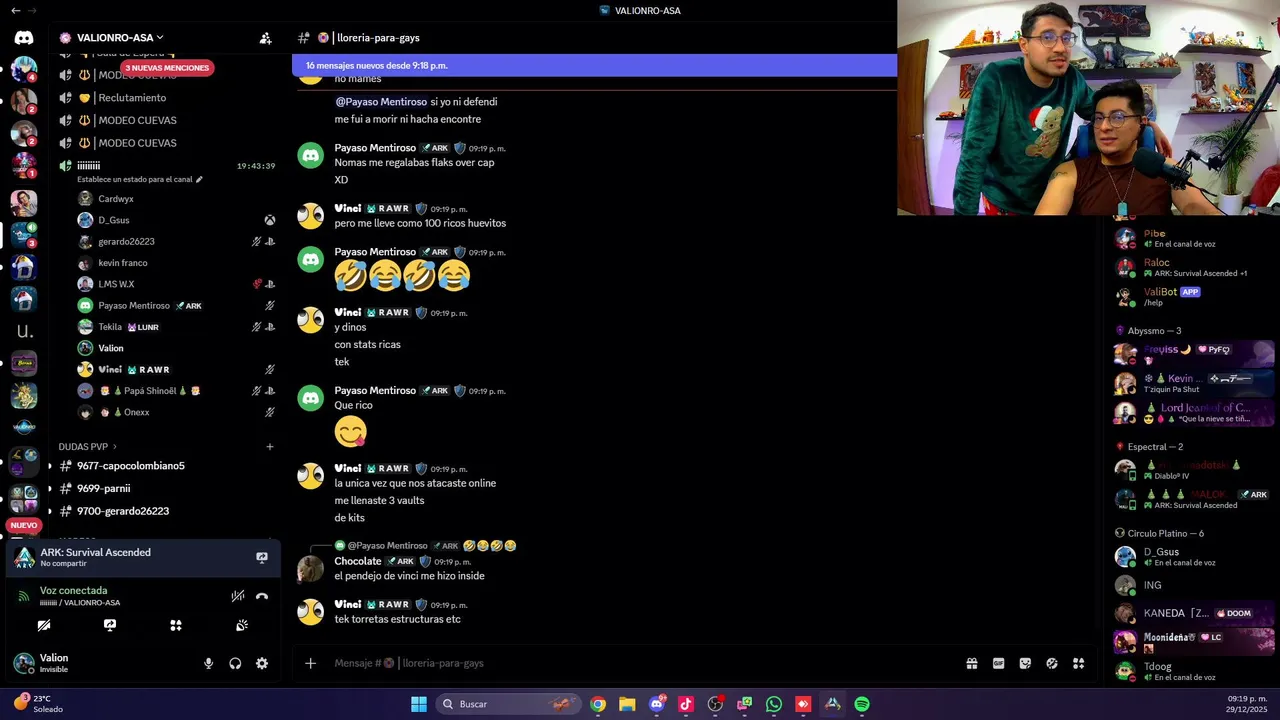Image resolution: width=1280 pixels, height=720 pixels.
Task: Select LMS W.X in voice channel
Action: point(116,284)
